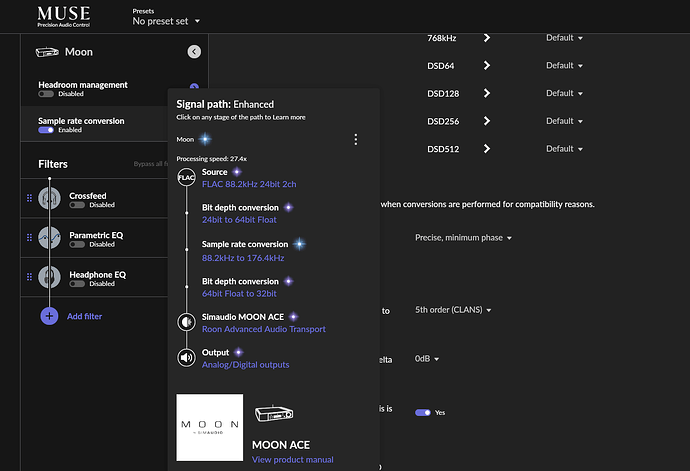Open the Parametric EQ filter row

(94, 238)
